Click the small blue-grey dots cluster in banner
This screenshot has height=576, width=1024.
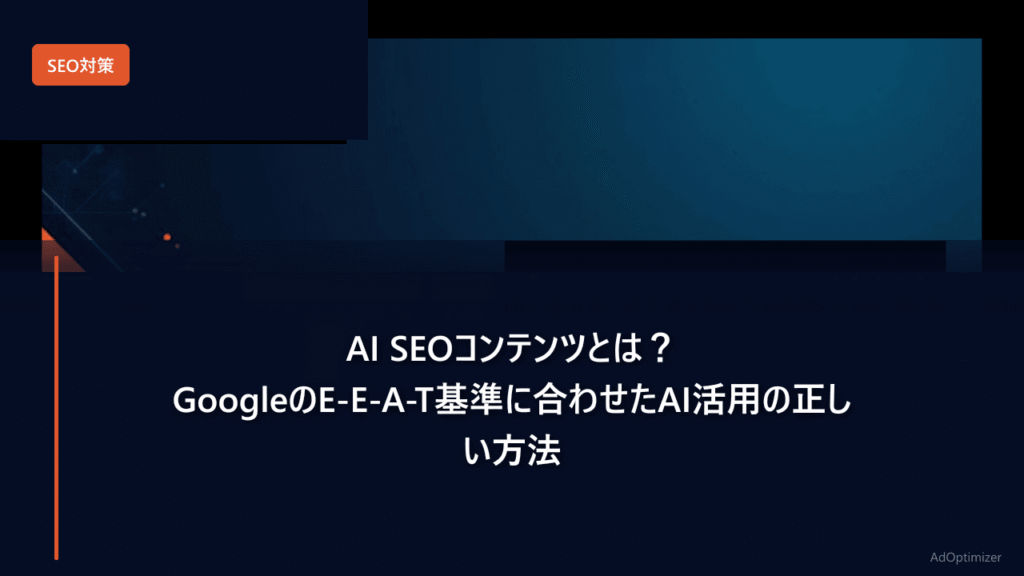point(138,212)
